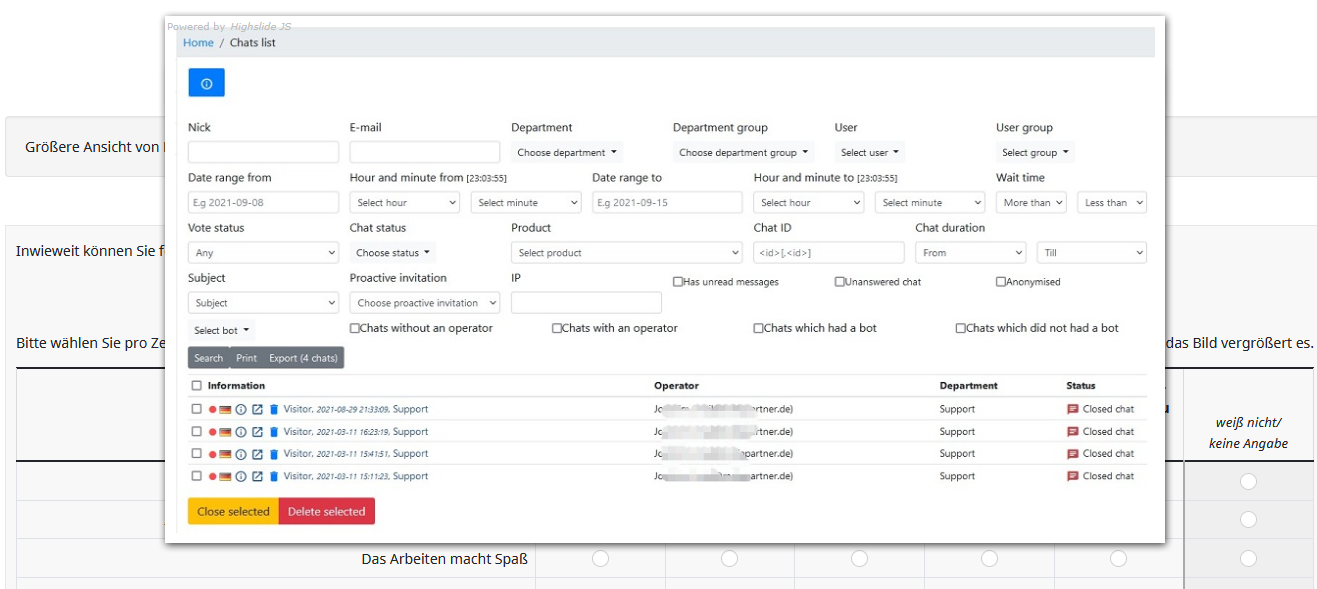Select all chats via the Information header checkbox
Viewport: 1317px width, 589px height.
(x=197, y=386)
